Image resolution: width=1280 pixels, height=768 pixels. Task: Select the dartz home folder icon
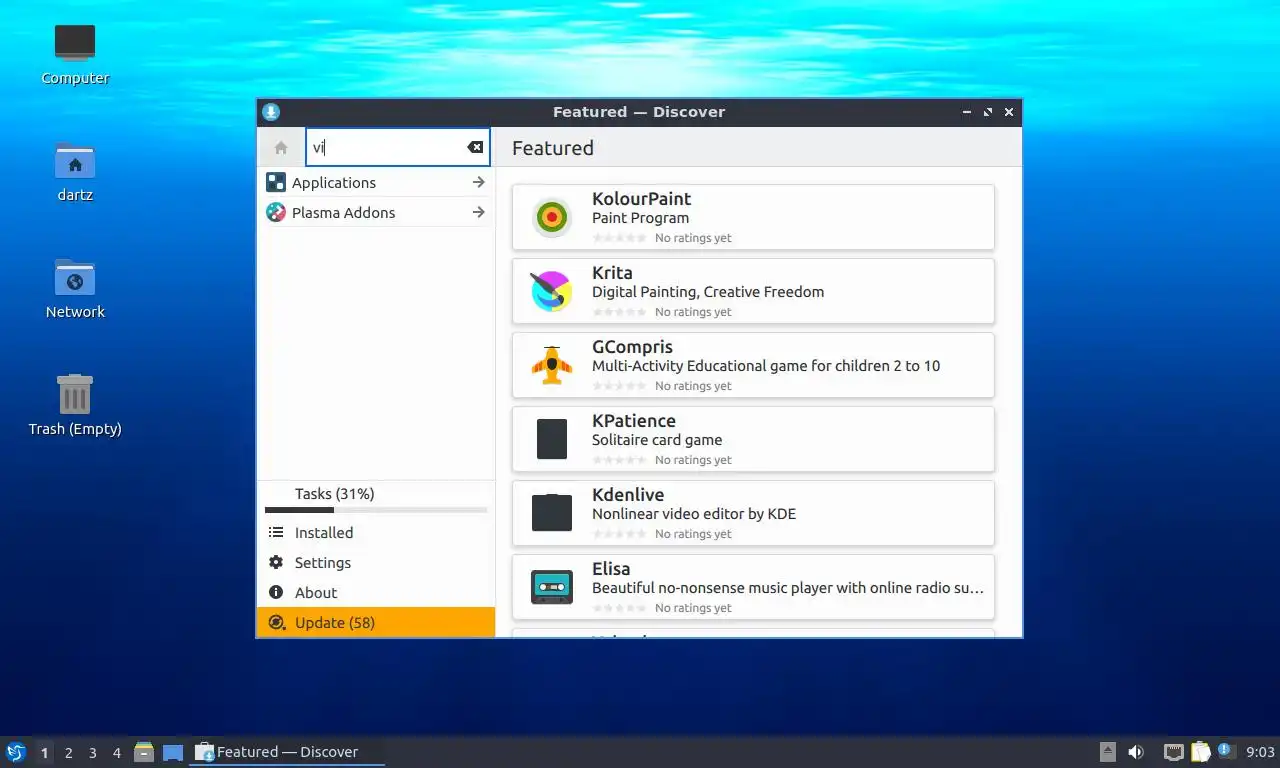pos(75,160)
